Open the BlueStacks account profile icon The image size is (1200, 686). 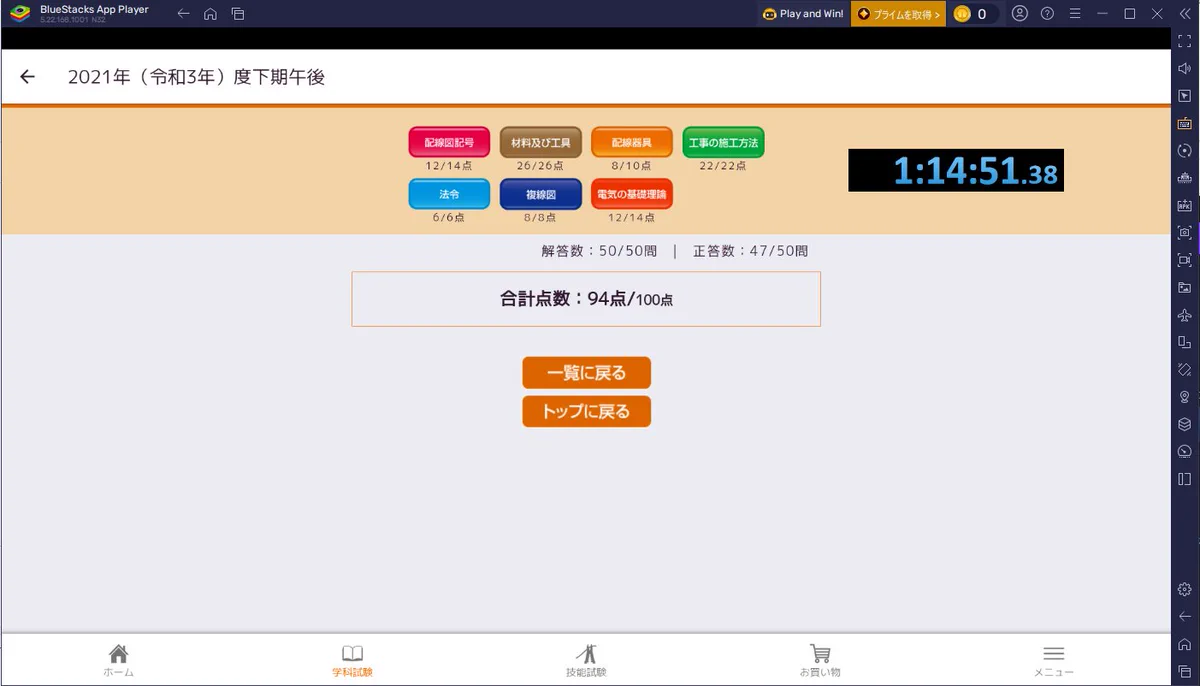tap(1019, 14)
